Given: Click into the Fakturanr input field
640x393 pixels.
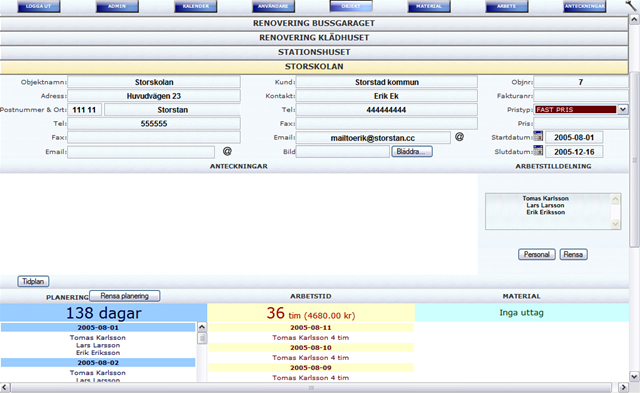Looking at the screenshot, I should click(581, 96).
